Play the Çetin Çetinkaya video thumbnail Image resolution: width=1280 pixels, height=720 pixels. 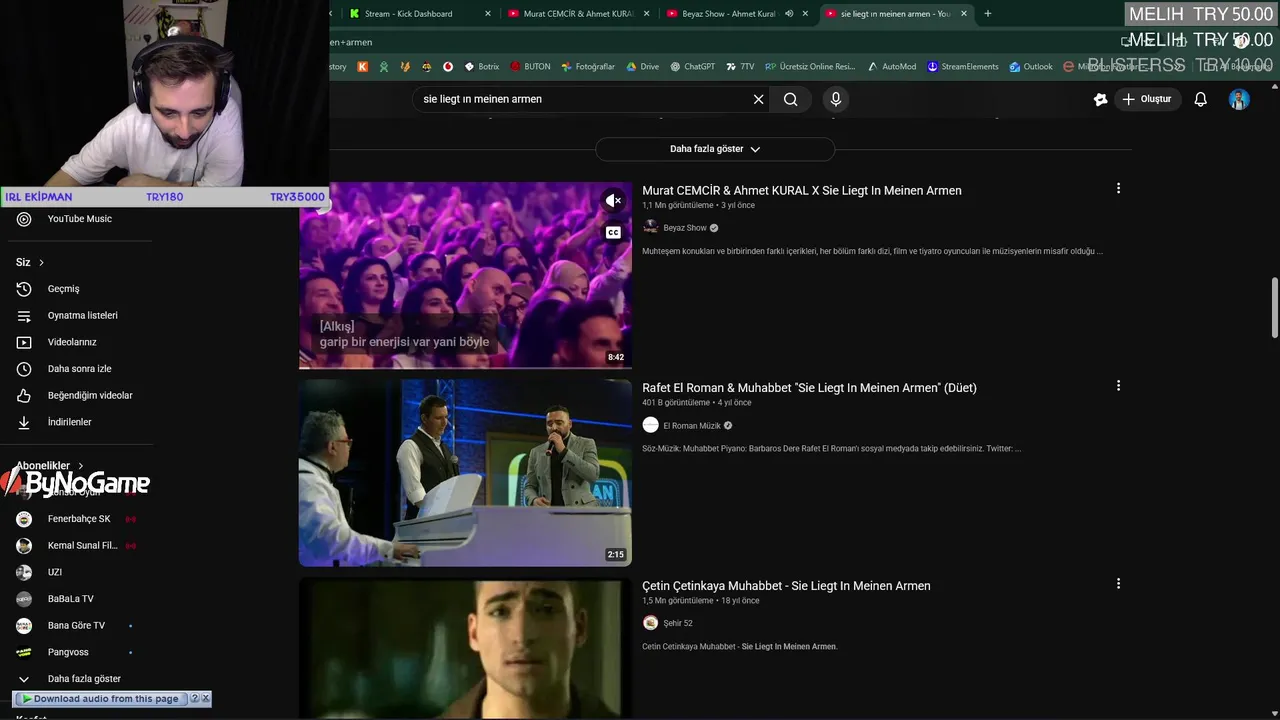click(x=465, y=648)
